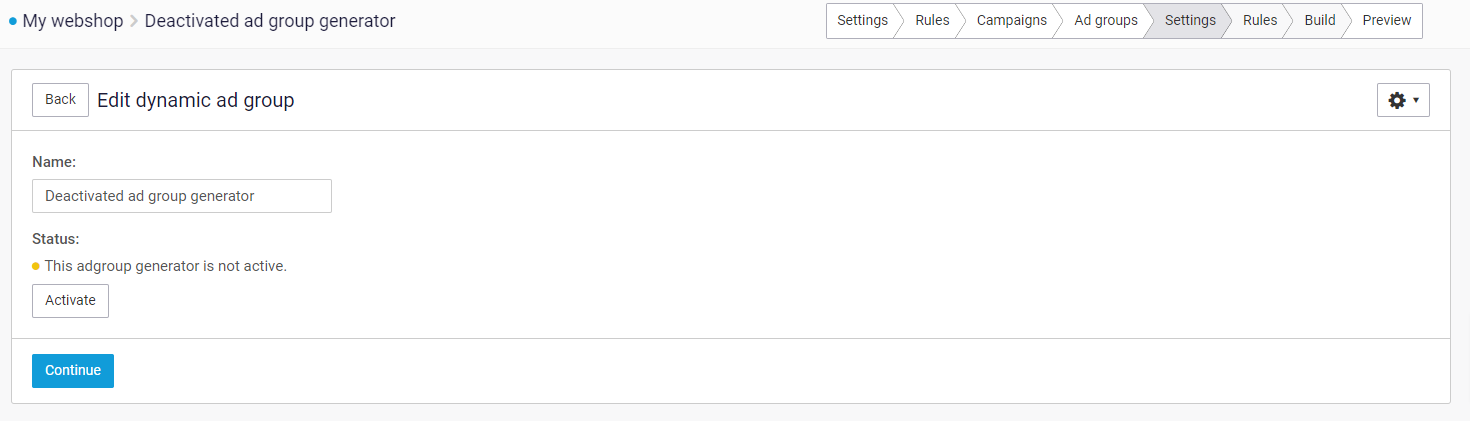1470x421 pixels.
Task: Click the gear icon in the panel header
Action: coord(1397,100)
